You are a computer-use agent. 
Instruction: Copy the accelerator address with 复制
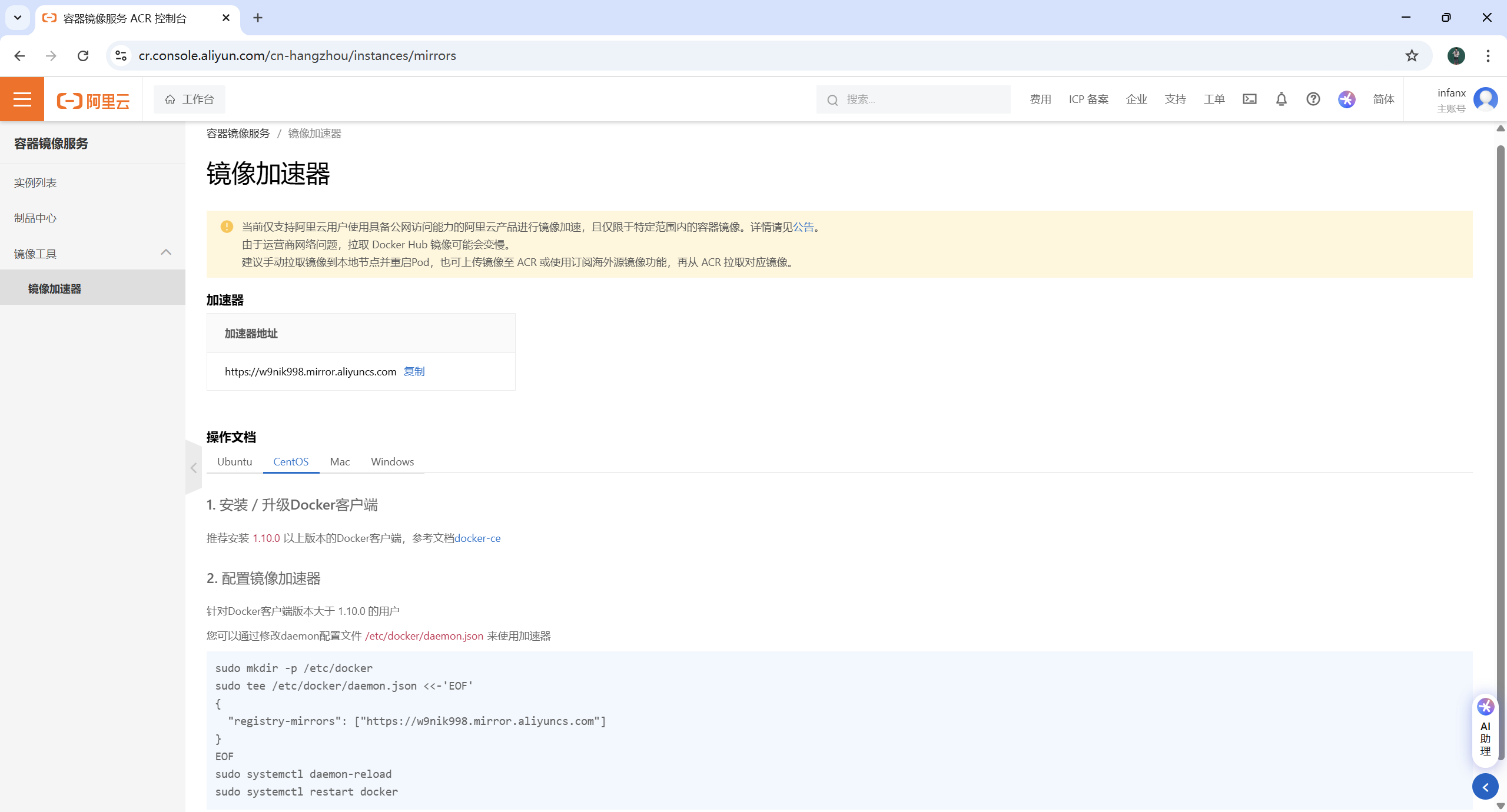(x=414, y=371)
